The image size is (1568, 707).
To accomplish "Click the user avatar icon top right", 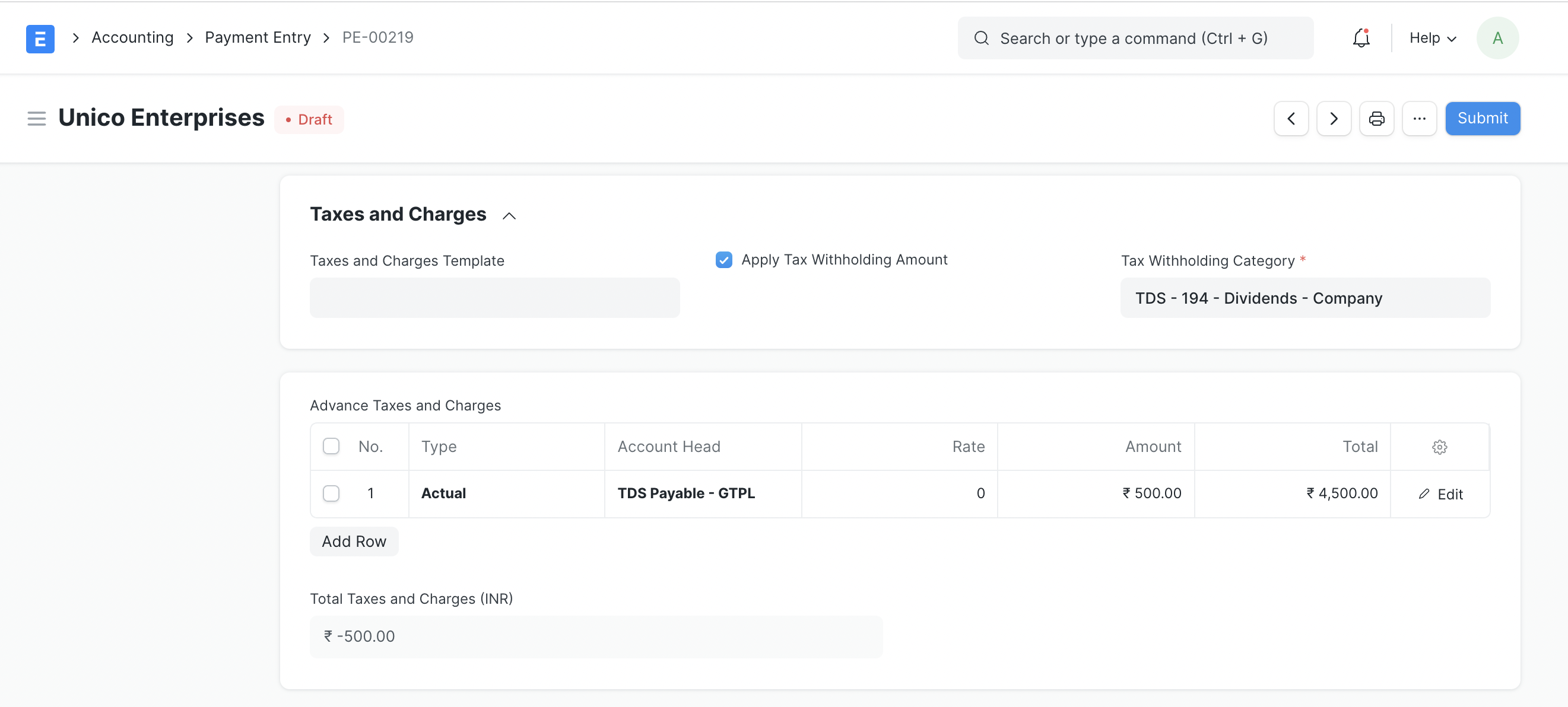I will click(1499, 38).
